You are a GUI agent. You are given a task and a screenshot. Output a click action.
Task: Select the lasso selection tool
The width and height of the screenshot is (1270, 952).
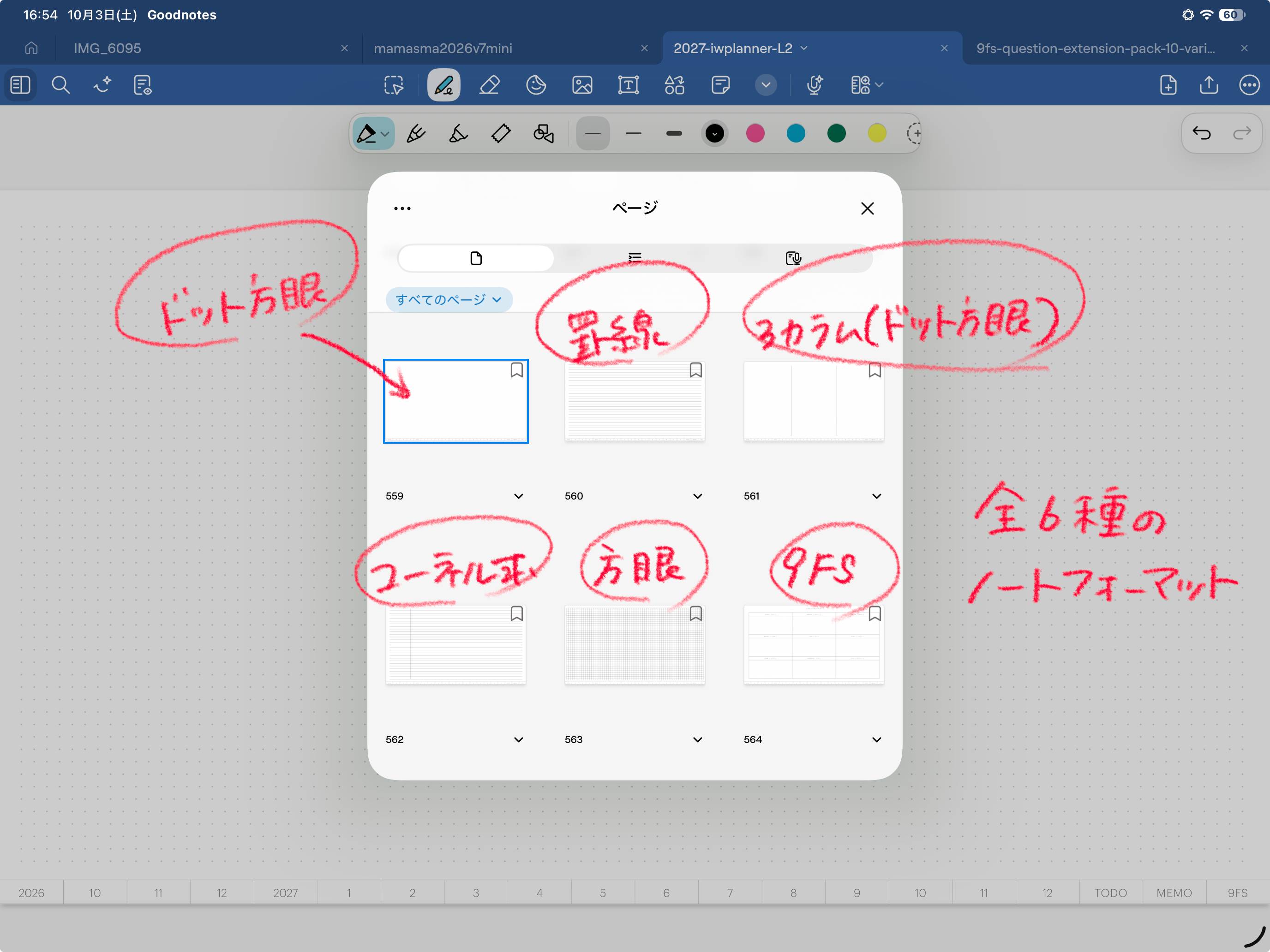[394, 85]
